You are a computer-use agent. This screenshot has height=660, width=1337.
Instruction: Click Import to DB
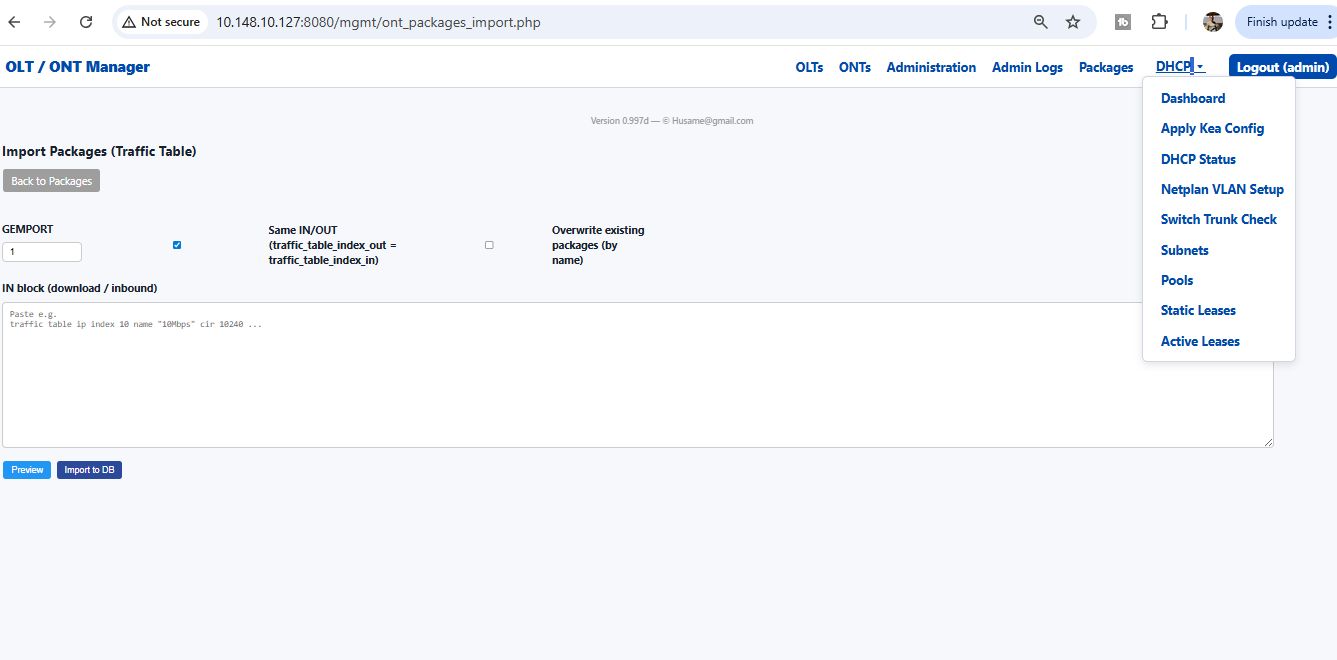pos(89,469)
